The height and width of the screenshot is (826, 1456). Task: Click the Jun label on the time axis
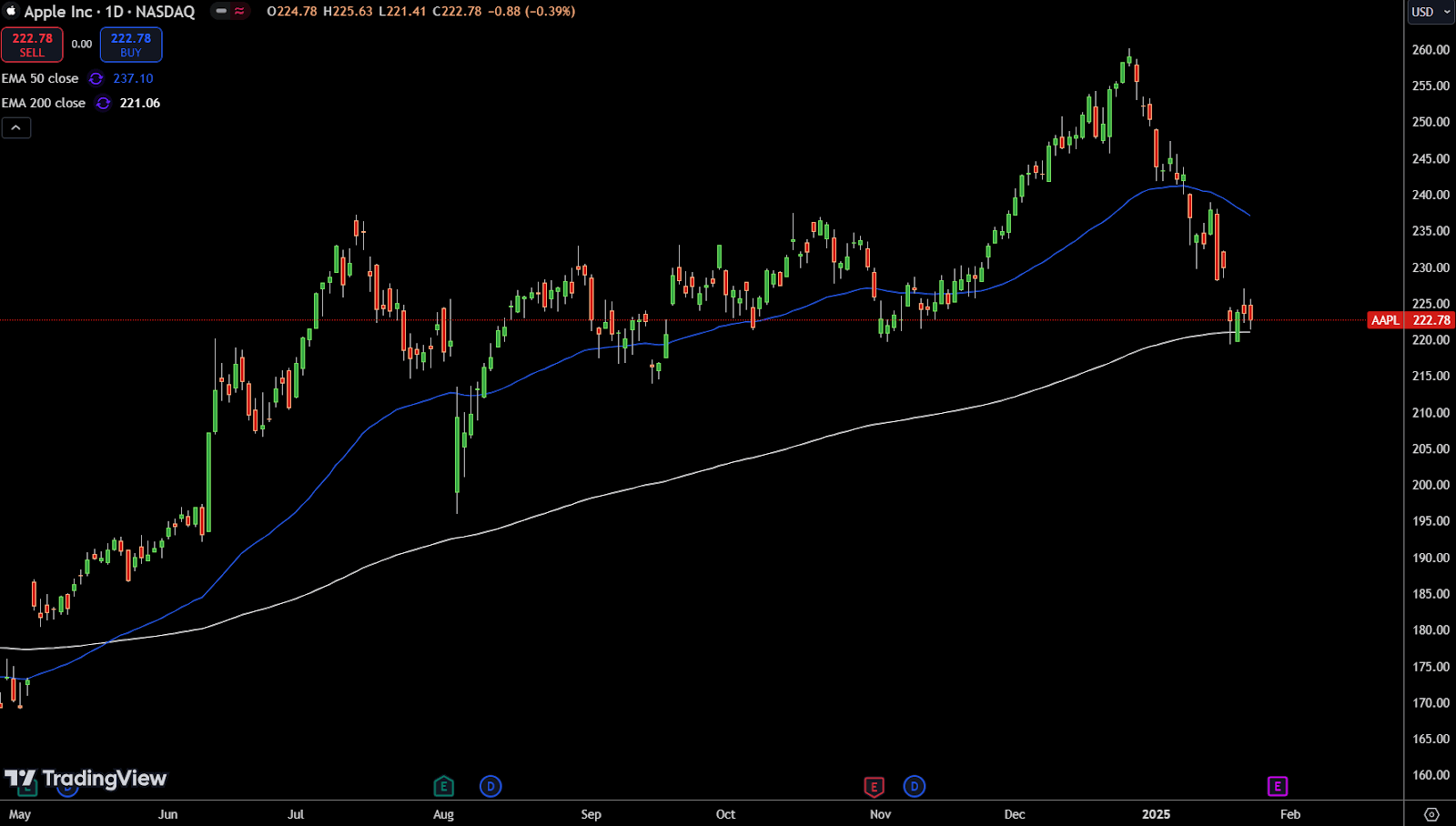(x=167, y=814)
